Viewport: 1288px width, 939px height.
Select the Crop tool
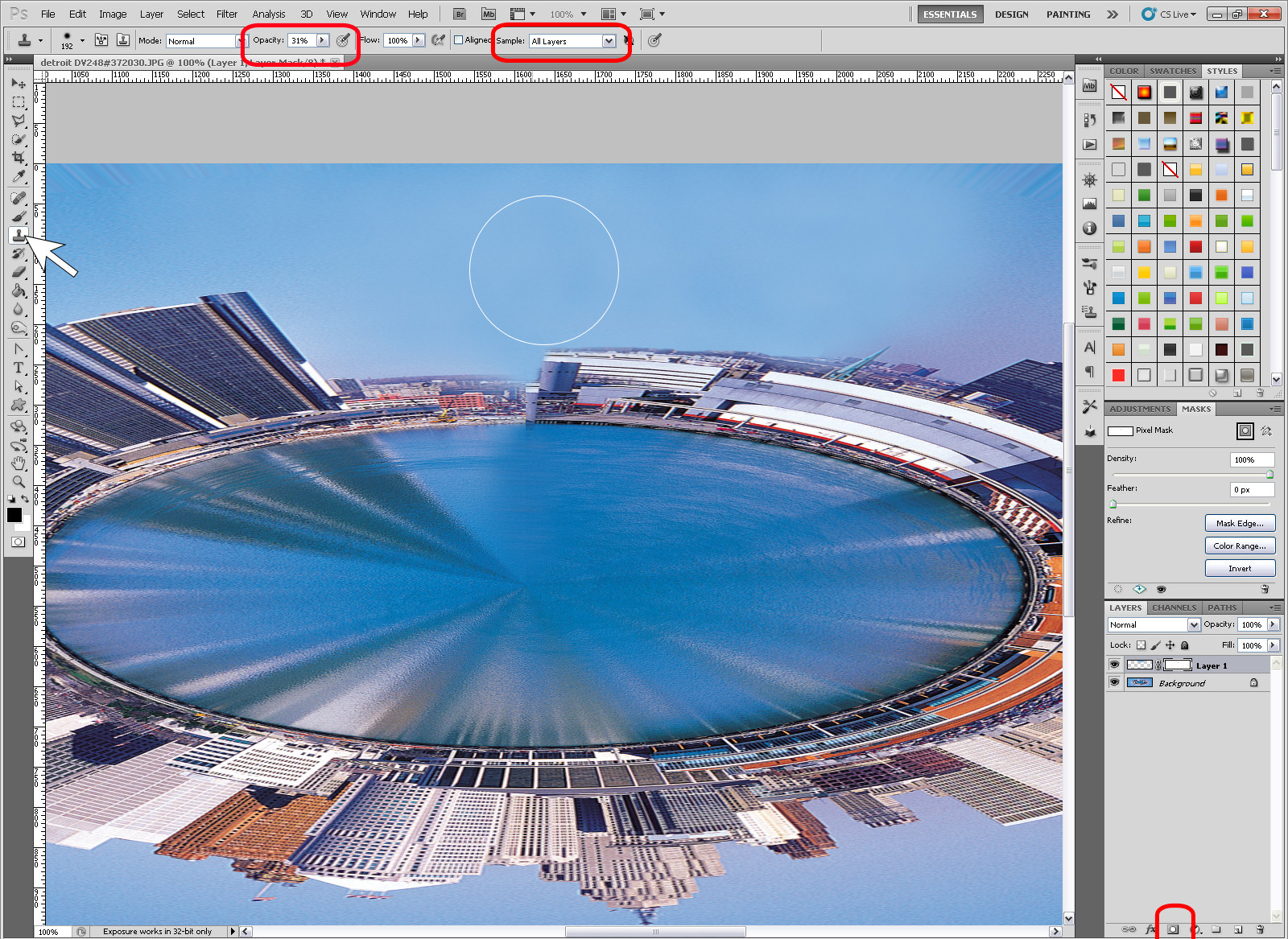click(19, 158)
